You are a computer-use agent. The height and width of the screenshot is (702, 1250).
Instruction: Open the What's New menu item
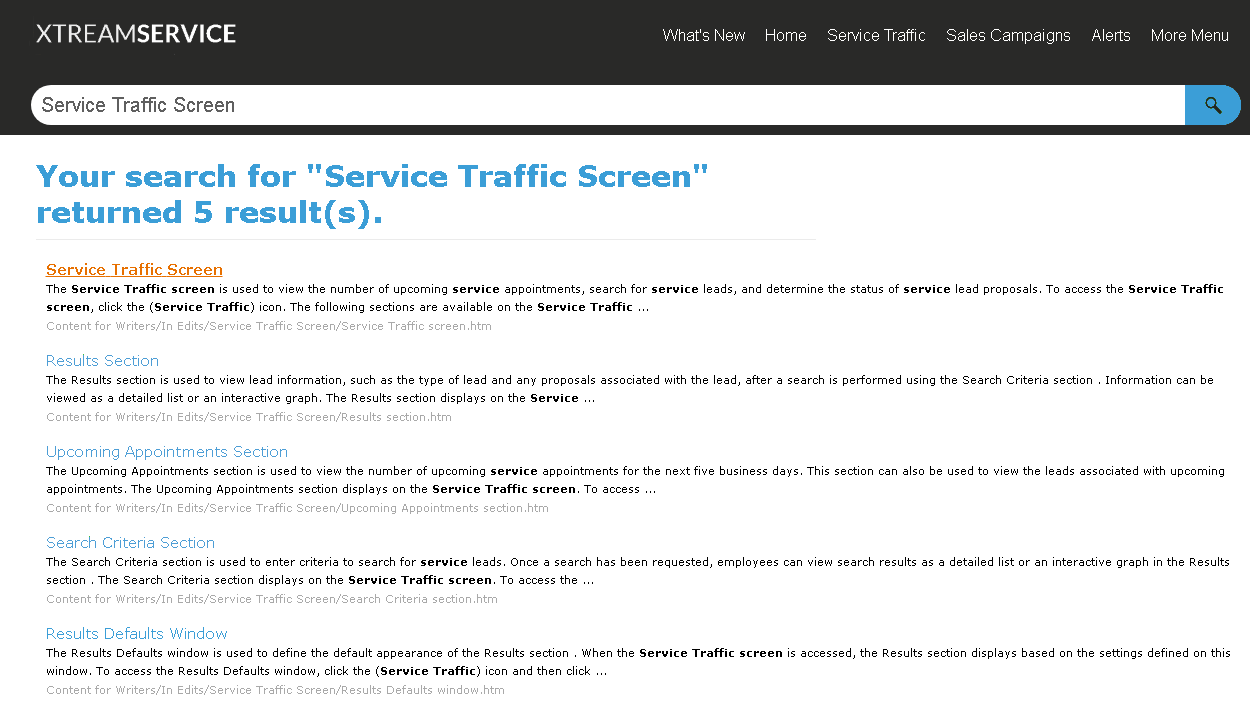click(703, 35)
